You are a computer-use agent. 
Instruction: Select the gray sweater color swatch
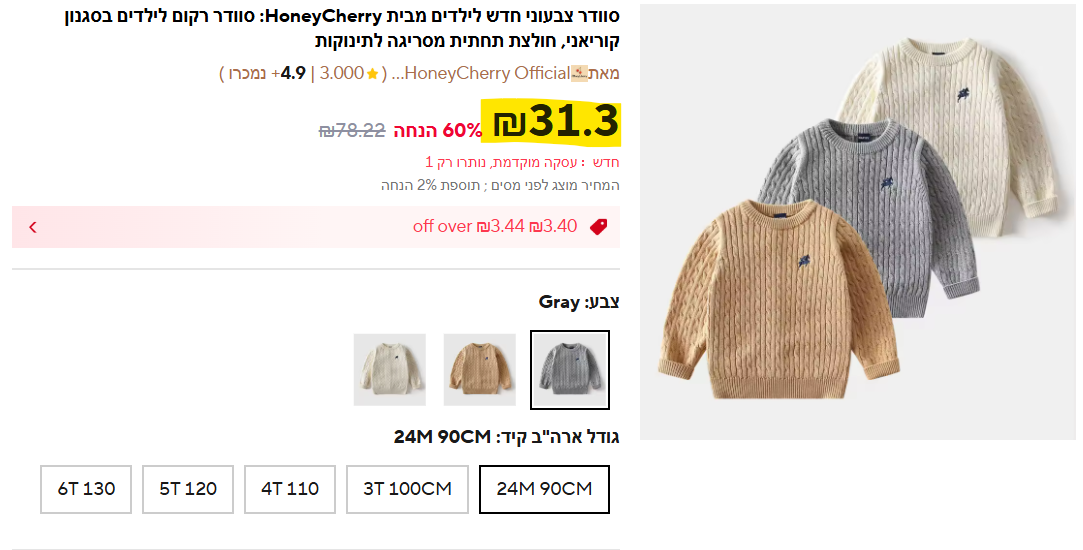(x=570, y=370)
